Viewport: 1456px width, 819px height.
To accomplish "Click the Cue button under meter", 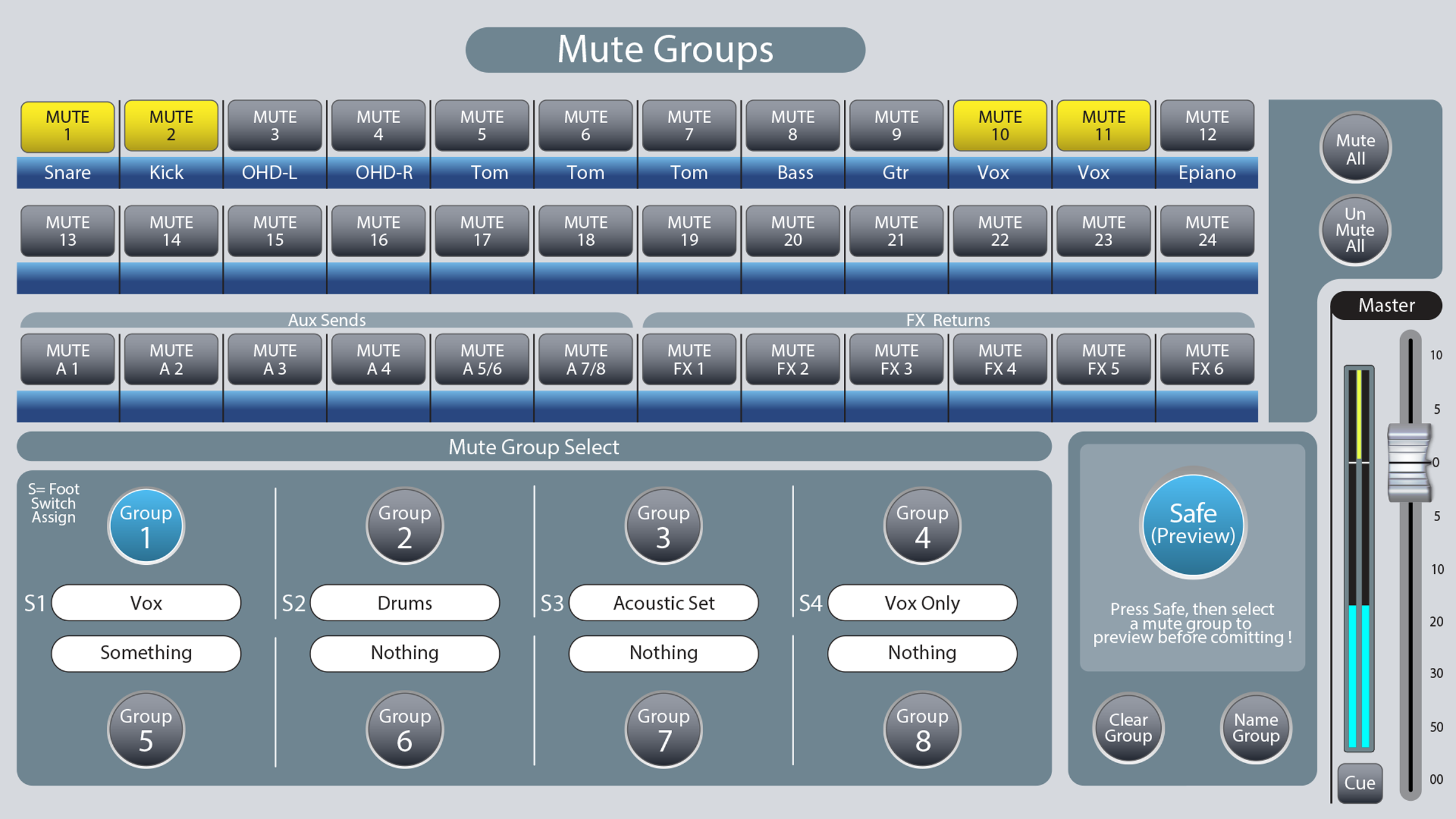I will [x=1360, y=783].
